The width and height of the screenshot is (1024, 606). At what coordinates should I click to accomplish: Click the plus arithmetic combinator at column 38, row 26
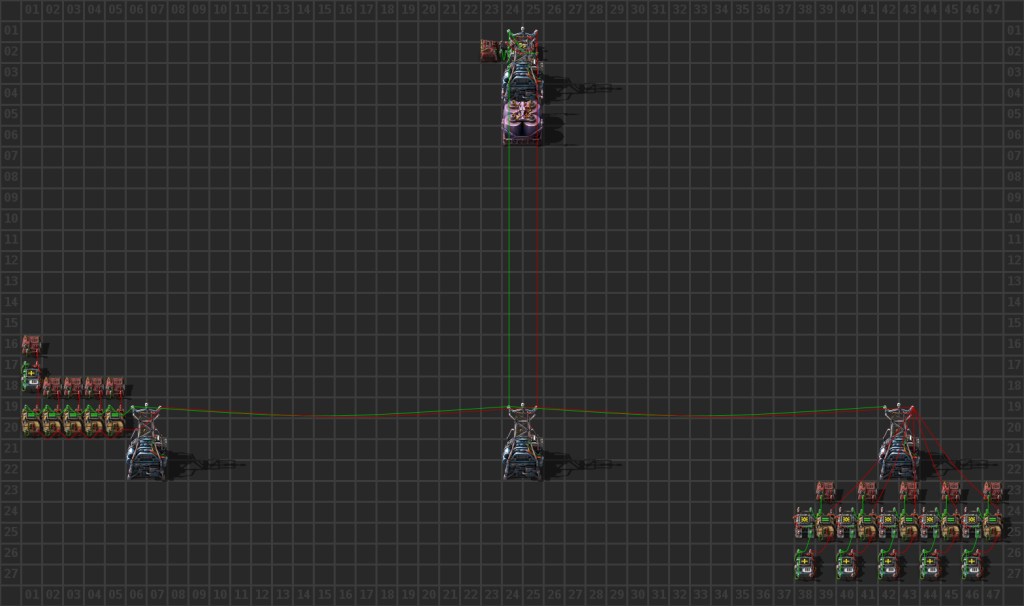coord(805,565)
